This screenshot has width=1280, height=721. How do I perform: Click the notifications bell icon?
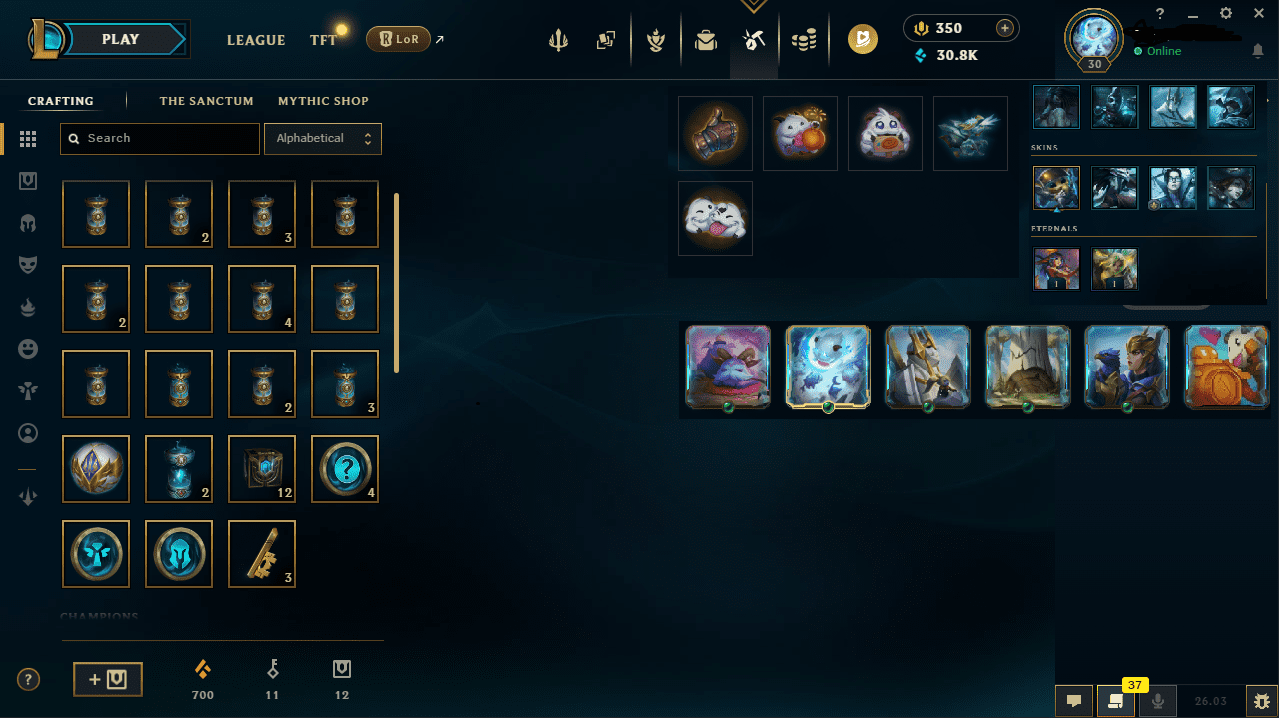tap(1258, 51)
